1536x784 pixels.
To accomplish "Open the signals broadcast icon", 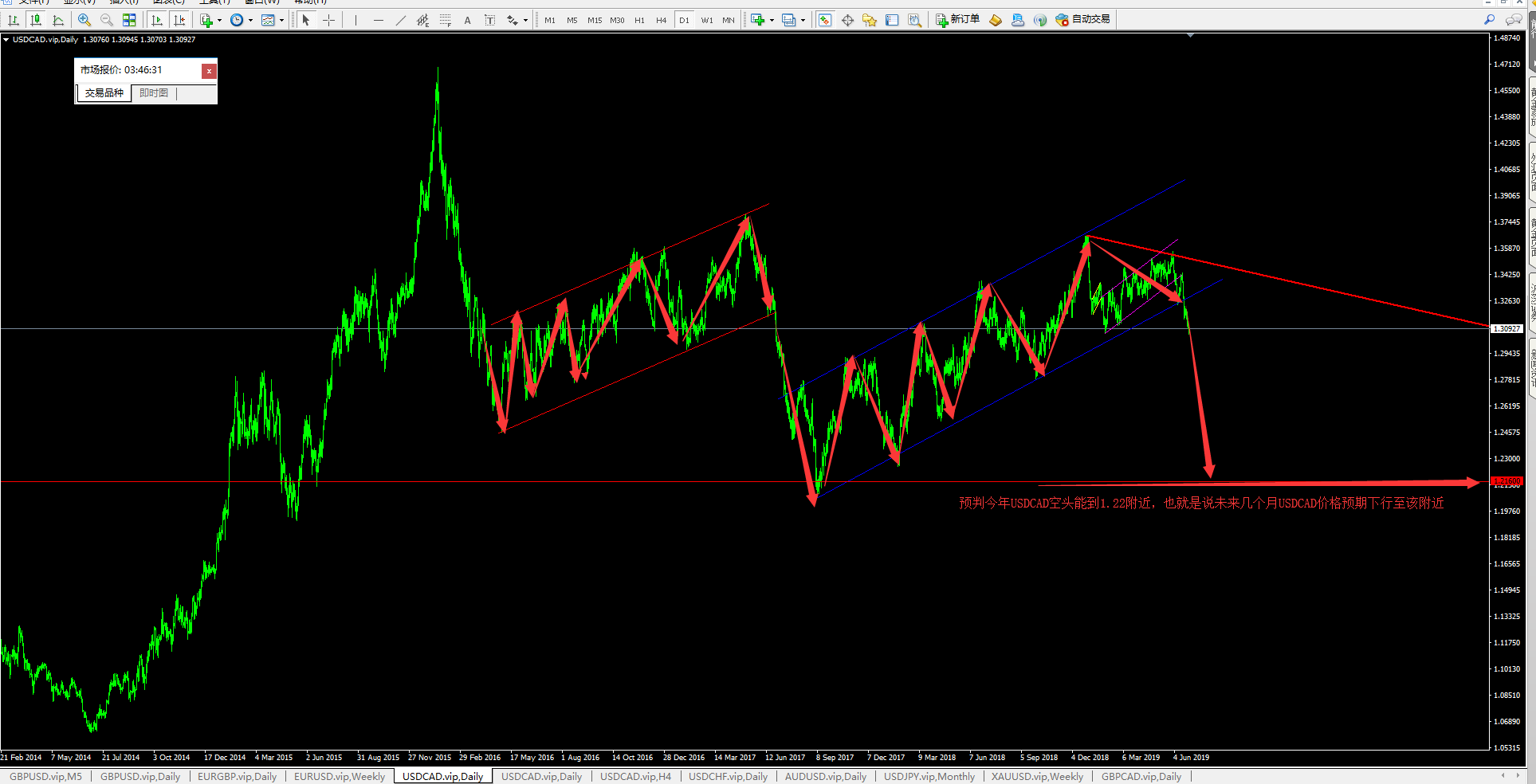I will tap(1040, 20).
